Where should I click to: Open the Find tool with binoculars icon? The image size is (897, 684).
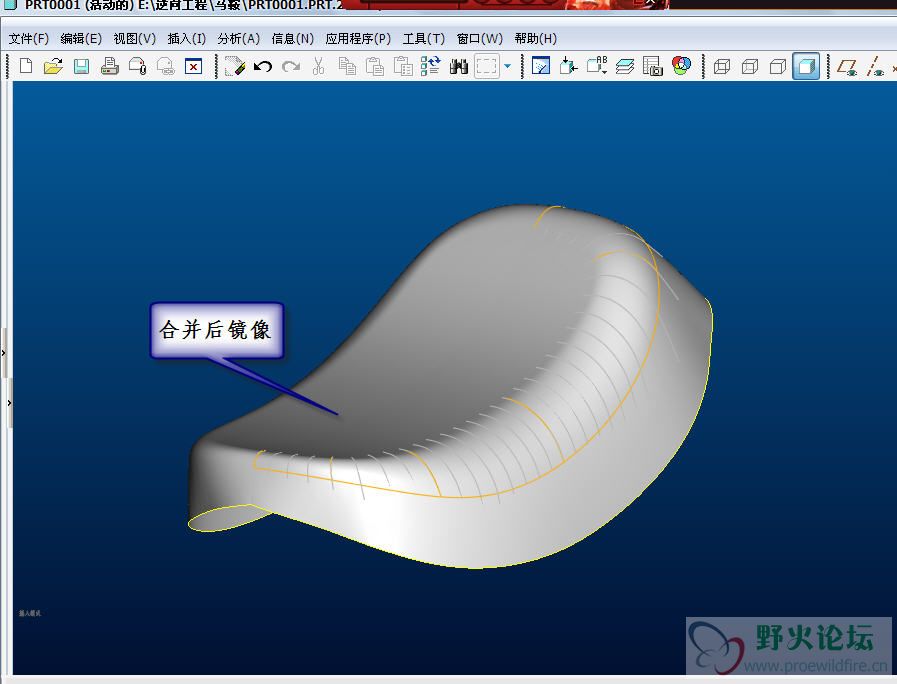[x=459, y=66]
